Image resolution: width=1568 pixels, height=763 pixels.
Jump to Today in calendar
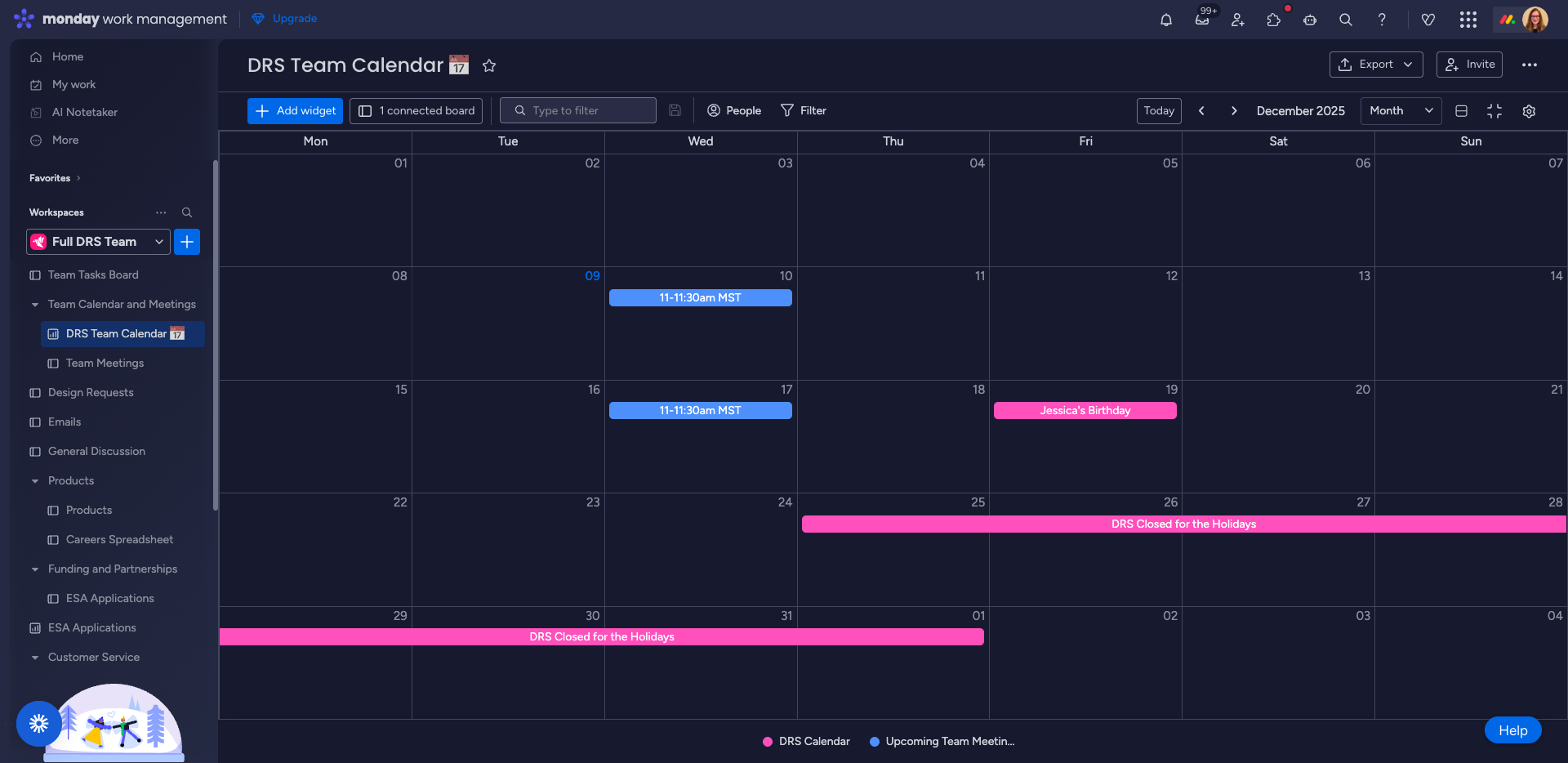1158,111
